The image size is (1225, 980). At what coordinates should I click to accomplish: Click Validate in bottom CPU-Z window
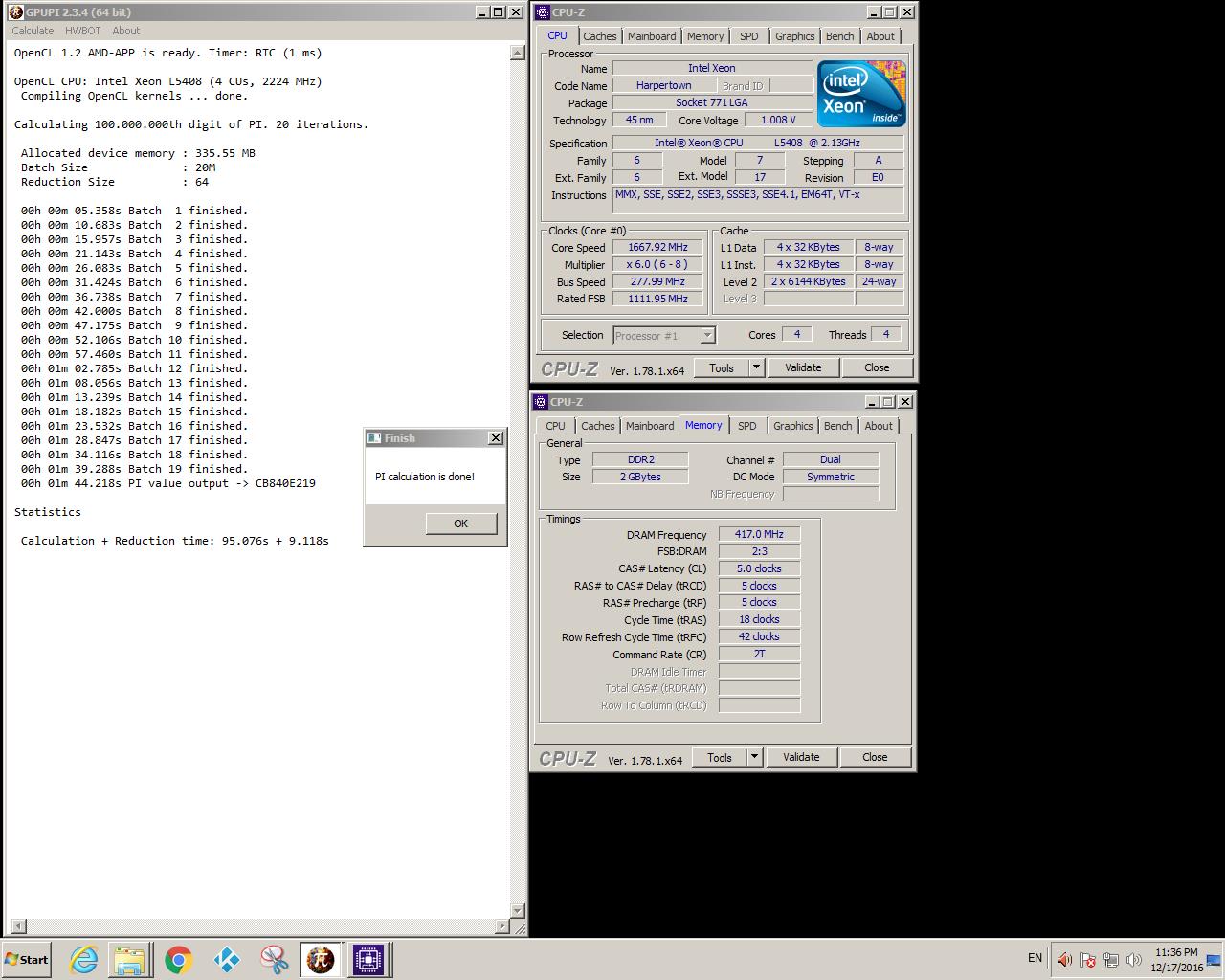coord(801,757)
